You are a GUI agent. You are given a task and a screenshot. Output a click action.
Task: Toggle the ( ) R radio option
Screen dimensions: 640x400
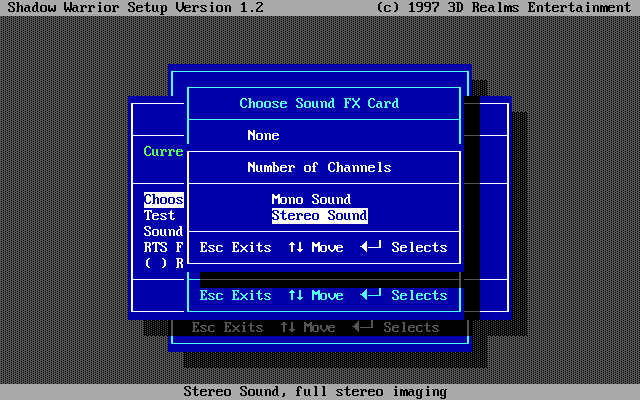coord(164,263)
